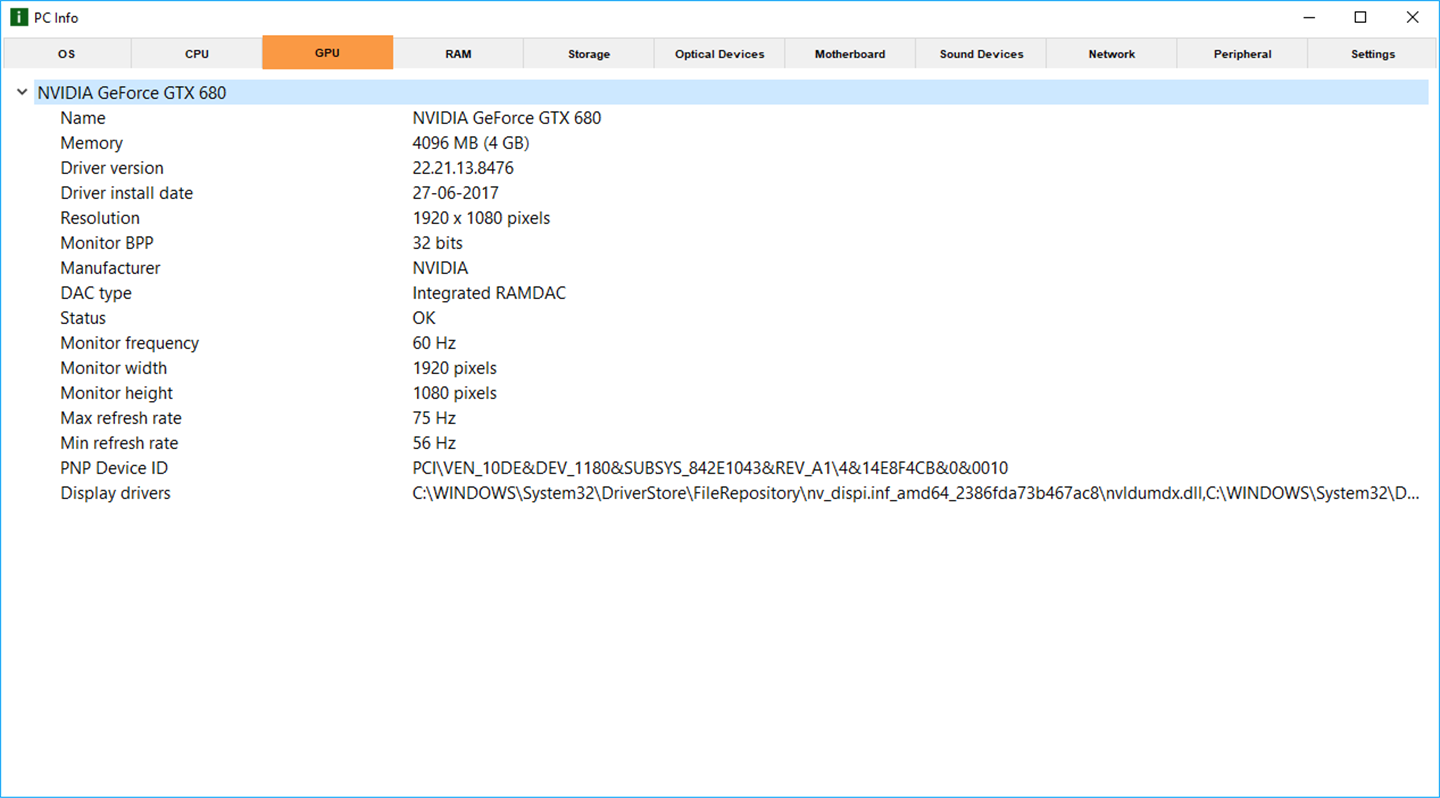Switch to Optical Devices tab
The width and height of the screenshot is (1440, 798).
pos(720,53)
